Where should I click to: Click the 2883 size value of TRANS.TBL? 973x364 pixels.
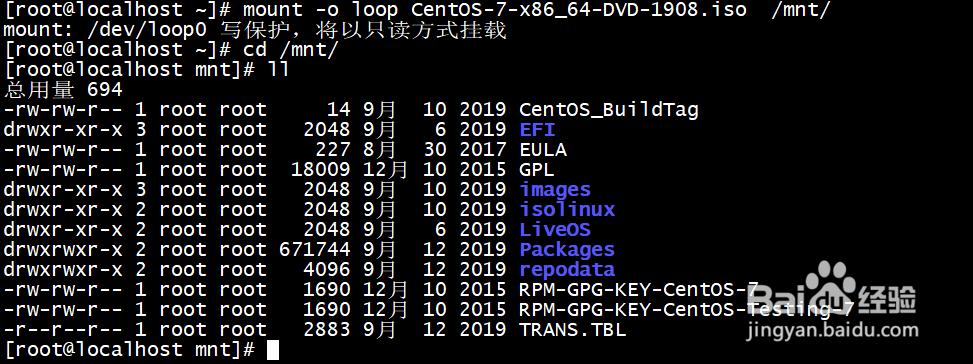click(x=326, y=329)
